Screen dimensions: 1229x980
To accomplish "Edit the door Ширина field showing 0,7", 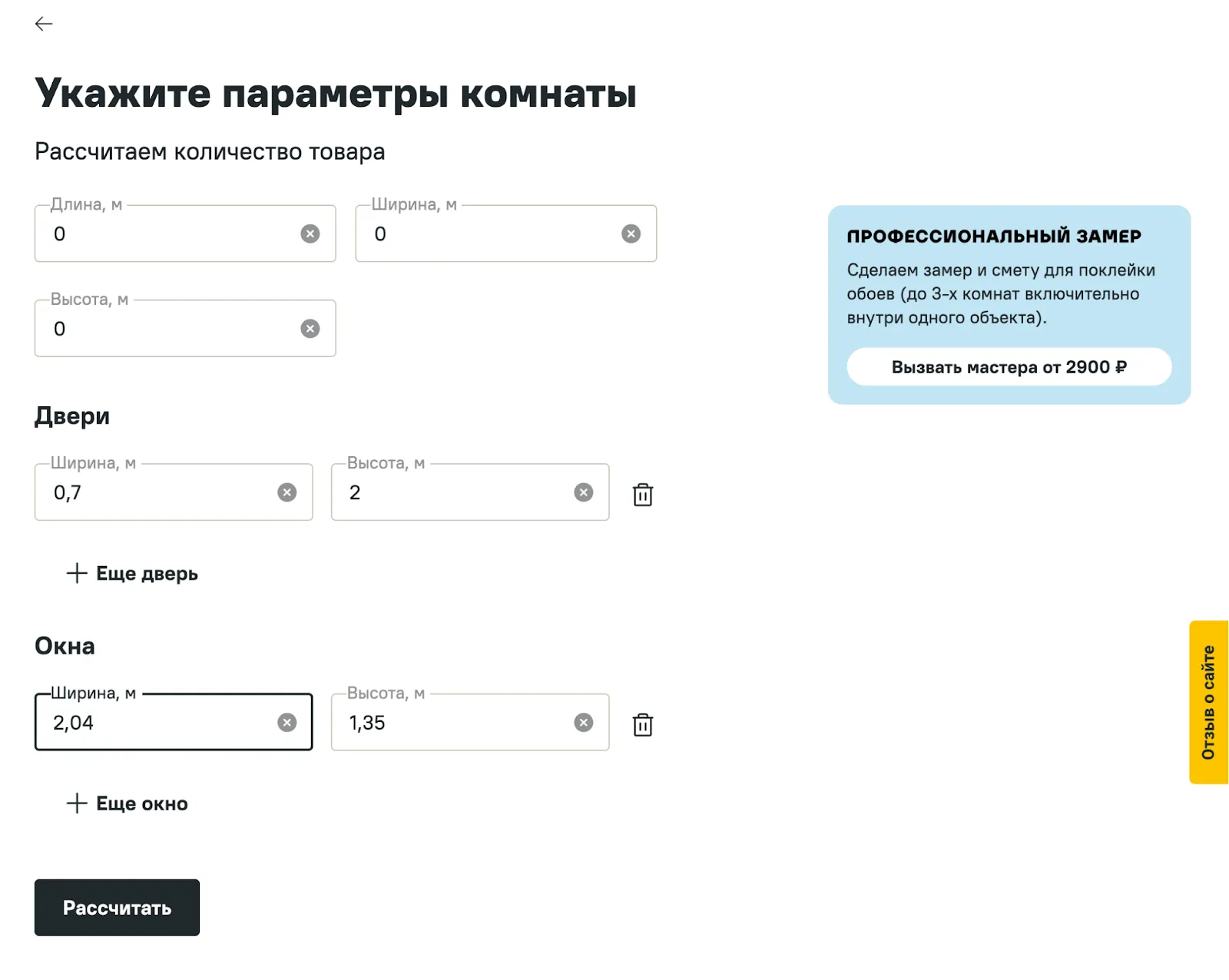I will [x=157, y=492].
